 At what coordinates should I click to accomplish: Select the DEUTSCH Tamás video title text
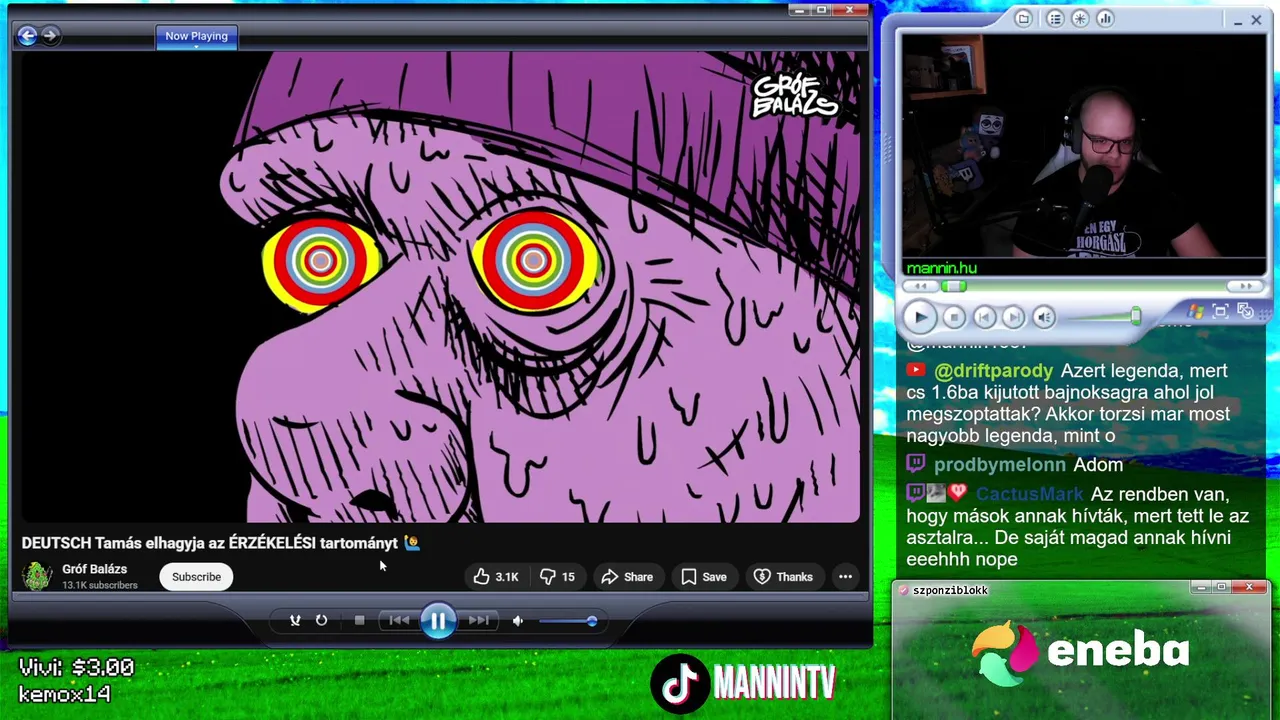[221, 543]
